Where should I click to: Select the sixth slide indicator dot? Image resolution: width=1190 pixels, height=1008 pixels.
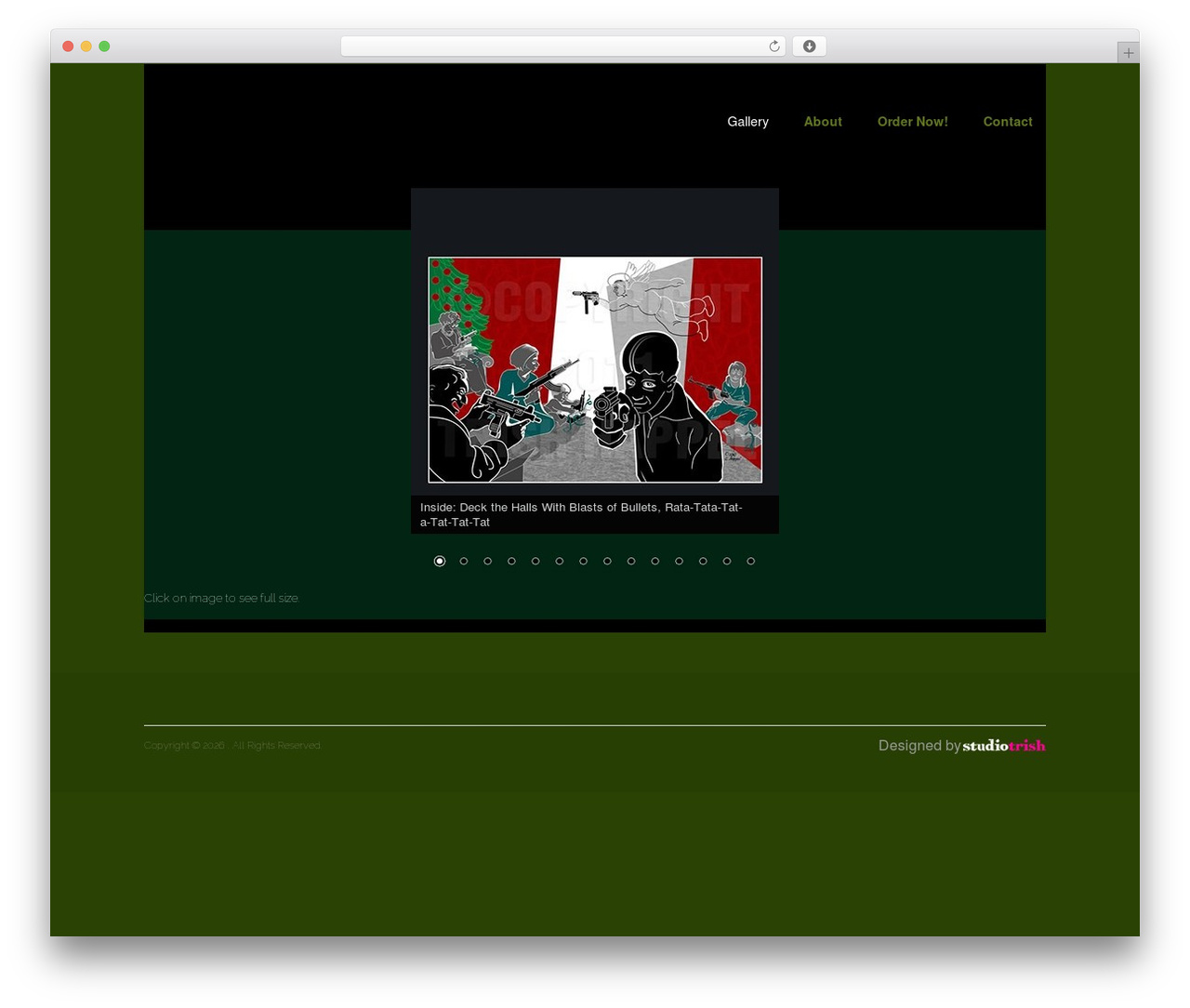560,561
